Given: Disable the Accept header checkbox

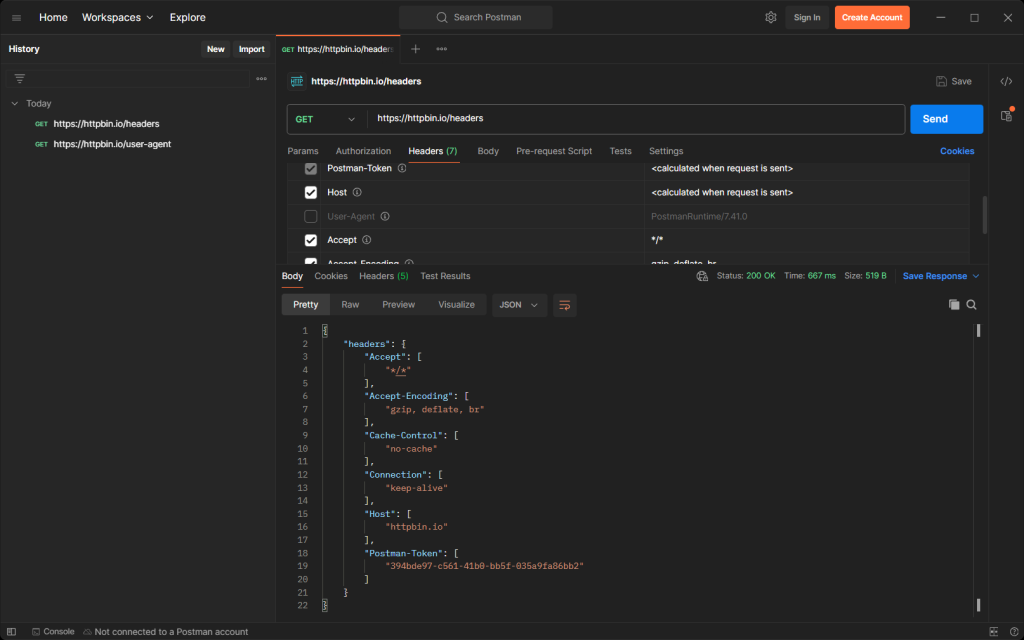Looking at the screenshot, I should pyautogui.click(x=311, y=240).
